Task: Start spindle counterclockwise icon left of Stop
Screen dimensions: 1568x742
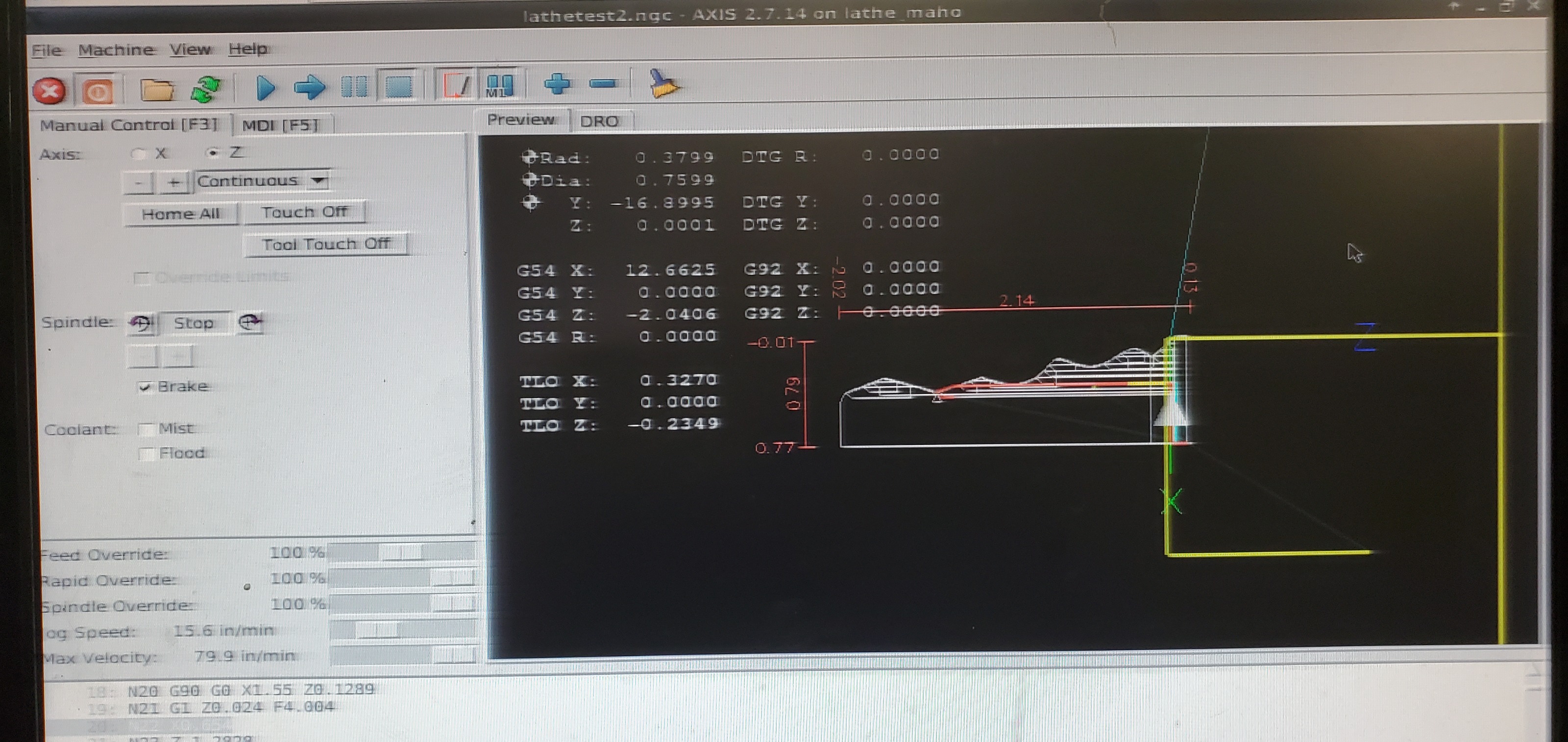Action: pyautogui.click(x=142, y=322)
